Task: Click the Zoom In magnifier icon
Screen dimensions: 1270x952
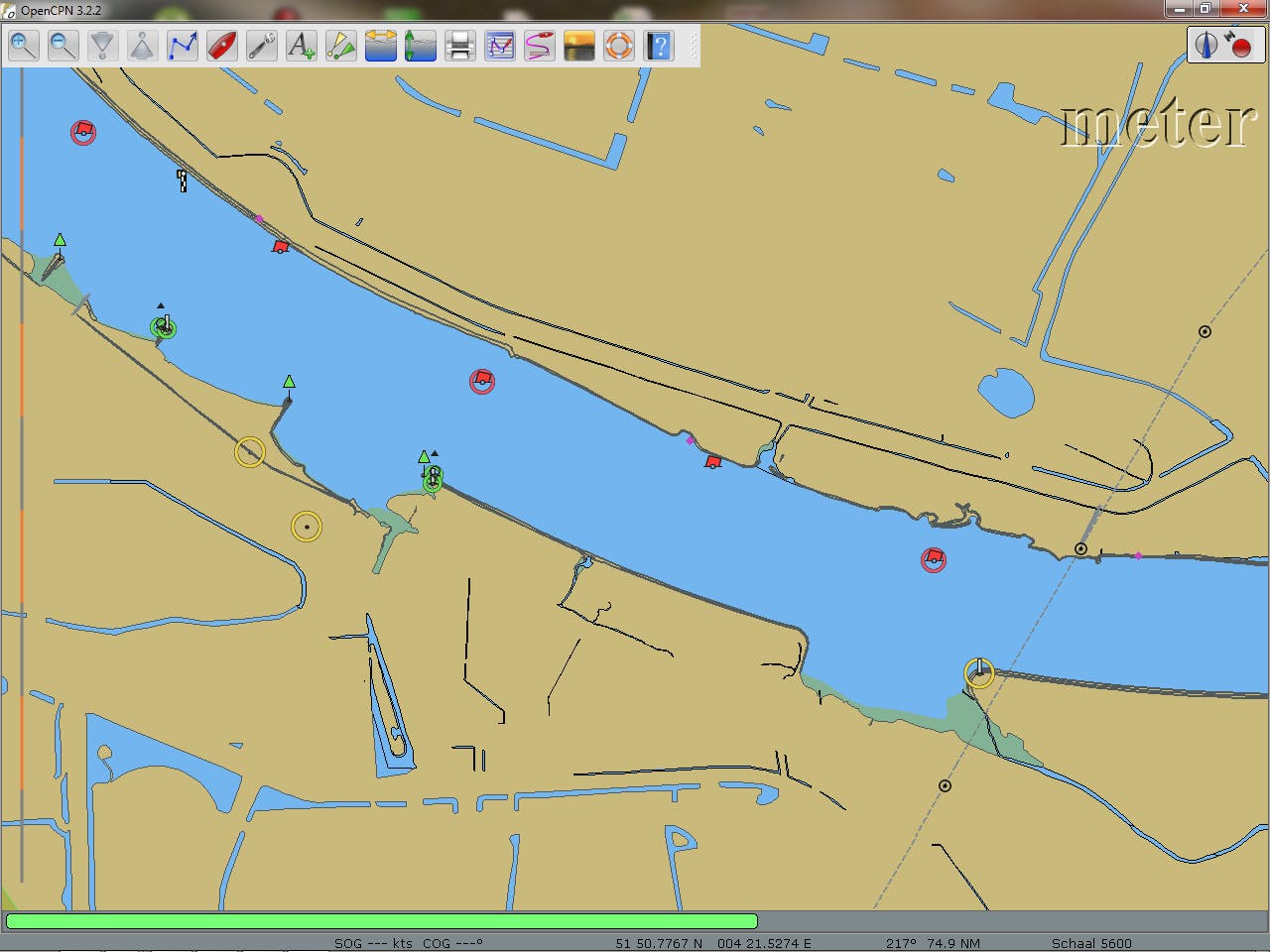Action: [24, 46]
